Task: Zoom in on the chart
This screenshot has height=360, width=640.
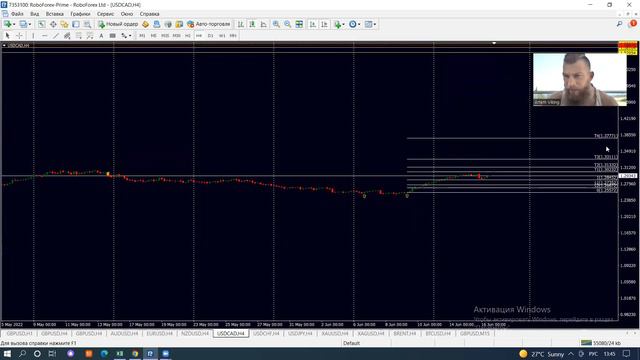Action: point(276,24)
